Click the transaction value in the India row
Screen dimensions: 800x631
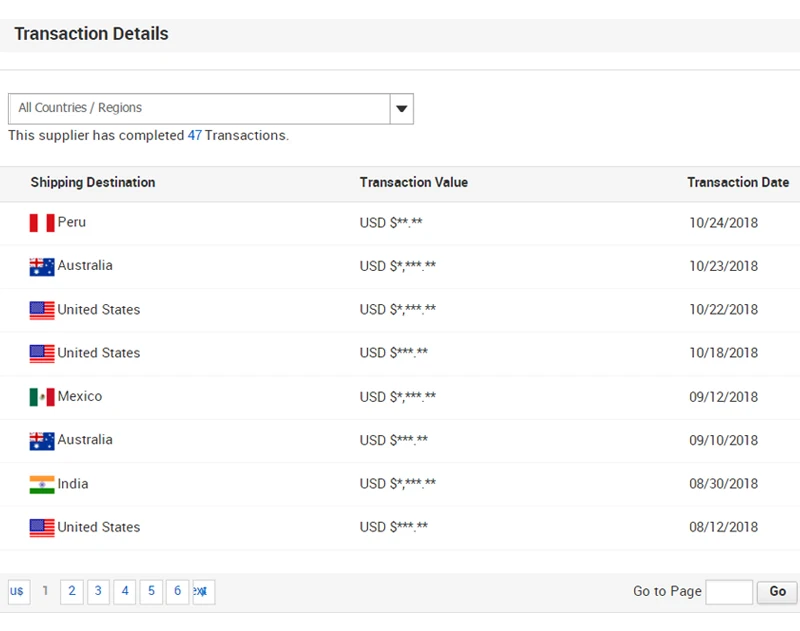coord(398,484)
